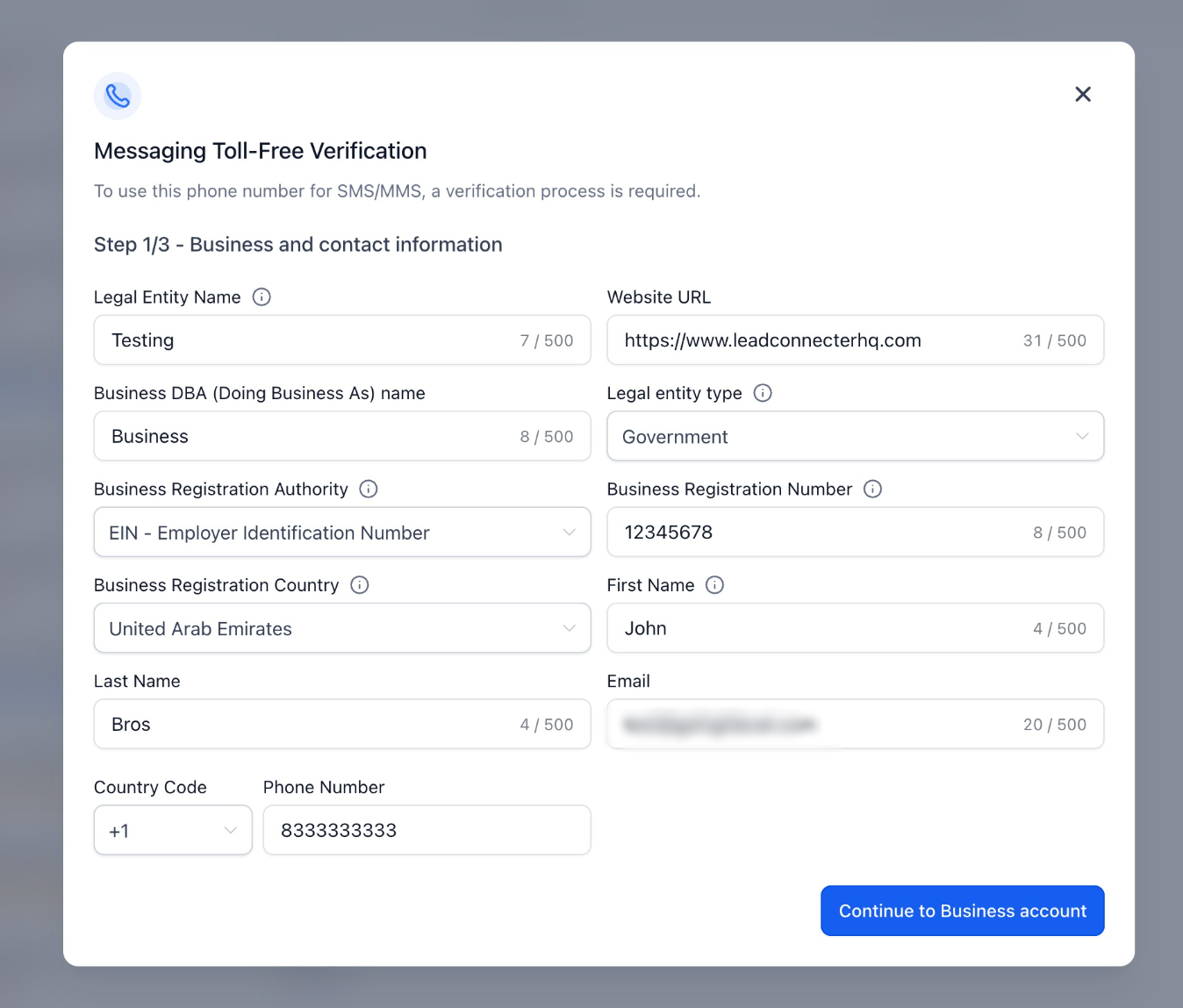This screenshot has height=1008, width=1183.
Task: Open the Country Code dropdown
Action: point(173,830)
